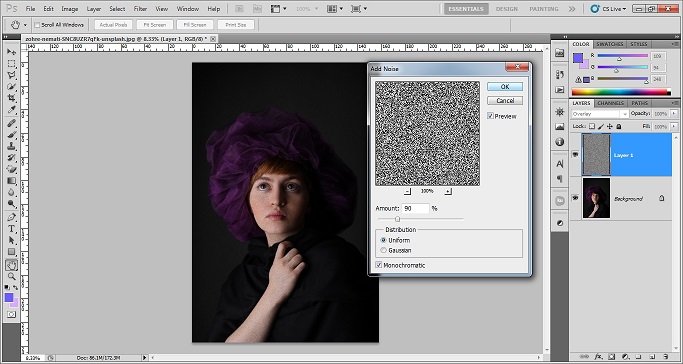
Task: Select the History Brush tool
Action: pyautogui.click(x=11, y=158)
